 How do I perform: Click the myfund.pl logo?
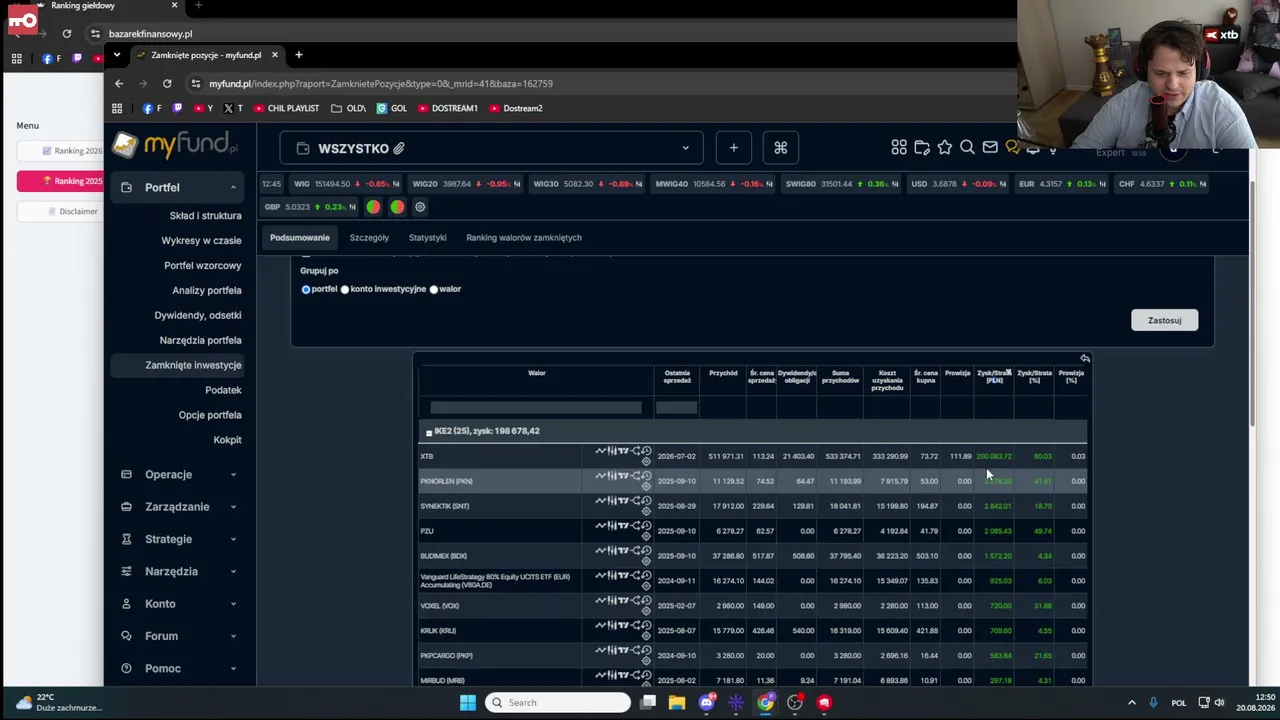click(175, 145)
